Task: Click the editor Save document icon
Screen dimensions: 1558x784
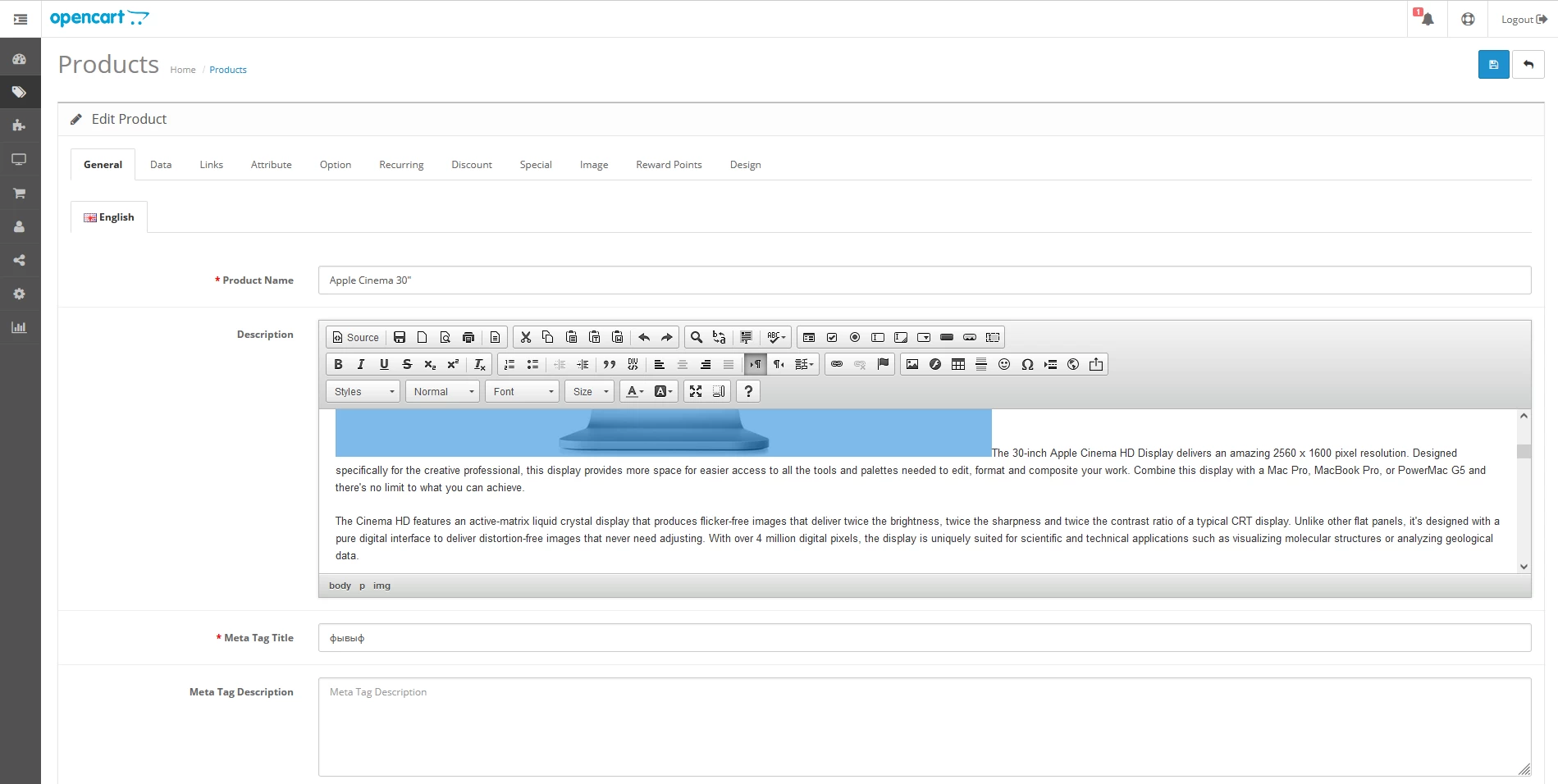Action: (400, 337)
